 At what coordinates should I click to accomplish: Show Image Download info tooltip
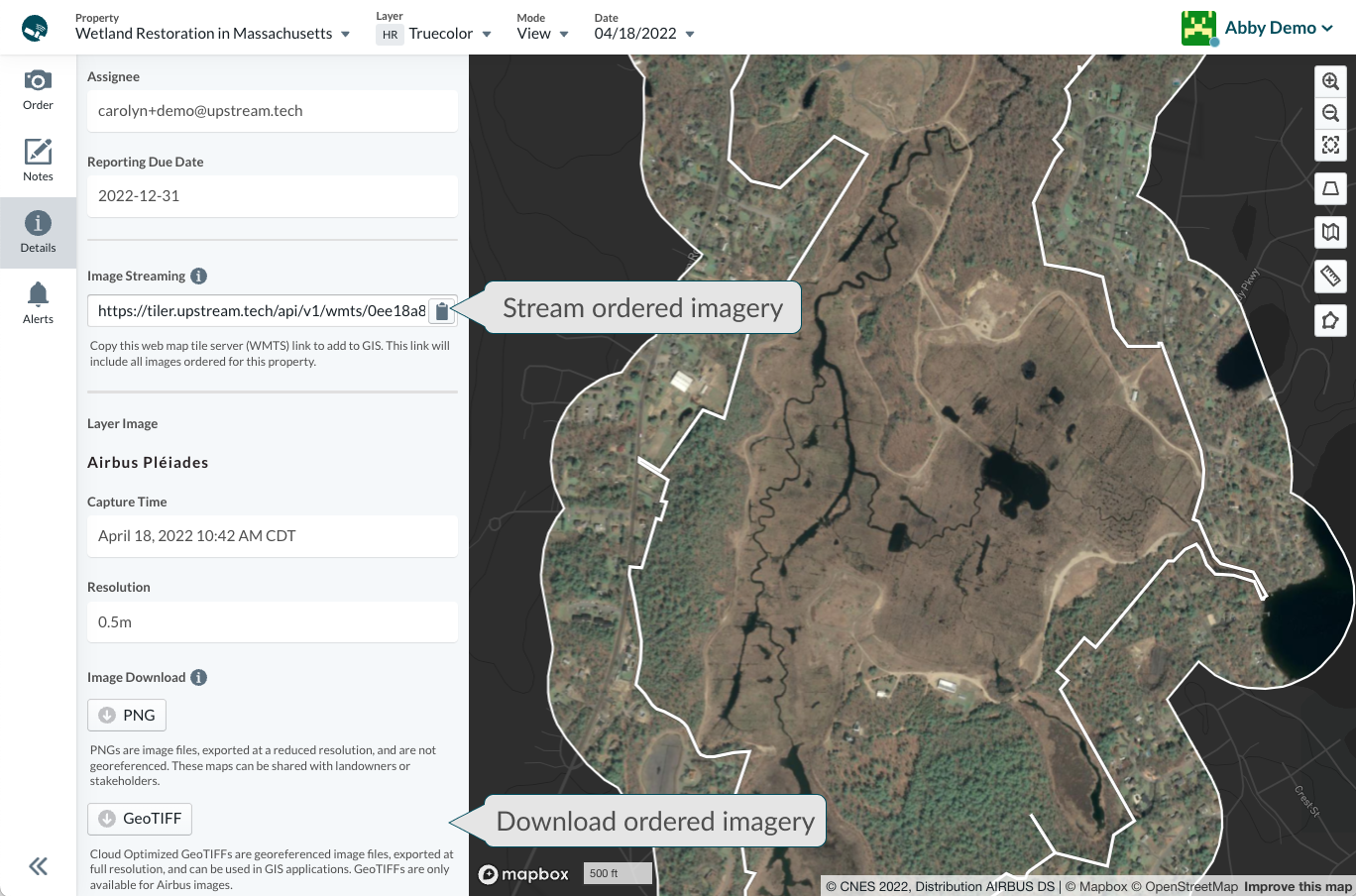click(198, 678)
